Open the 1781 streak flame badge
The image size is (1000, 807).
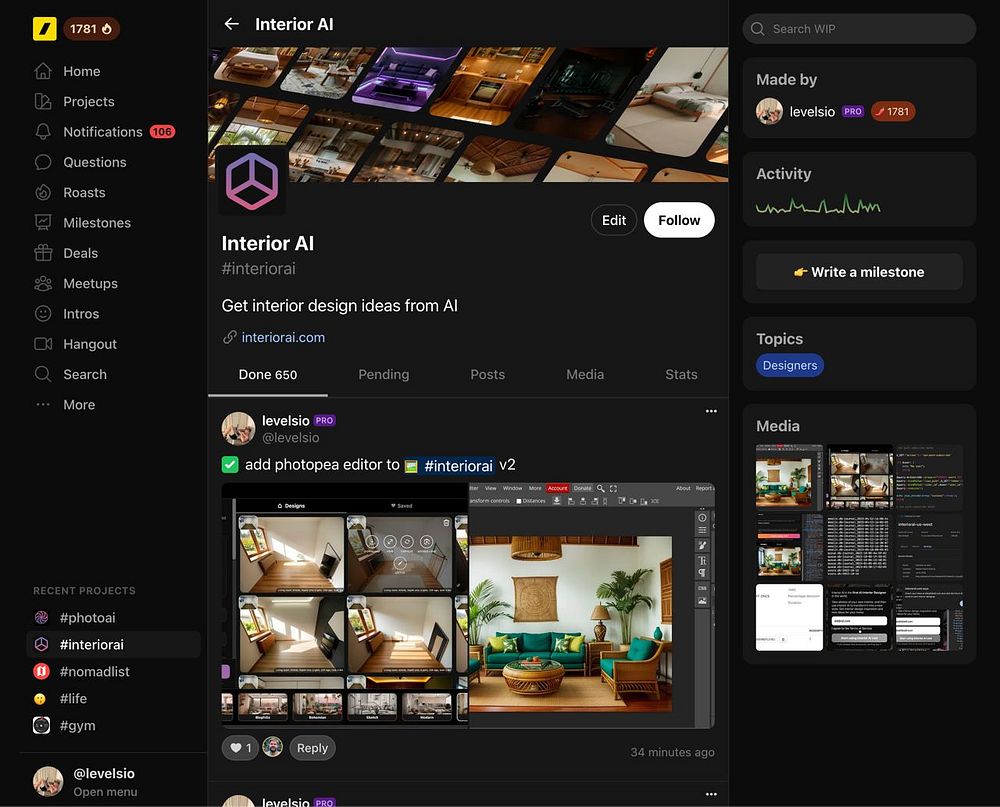coord(91,29)
